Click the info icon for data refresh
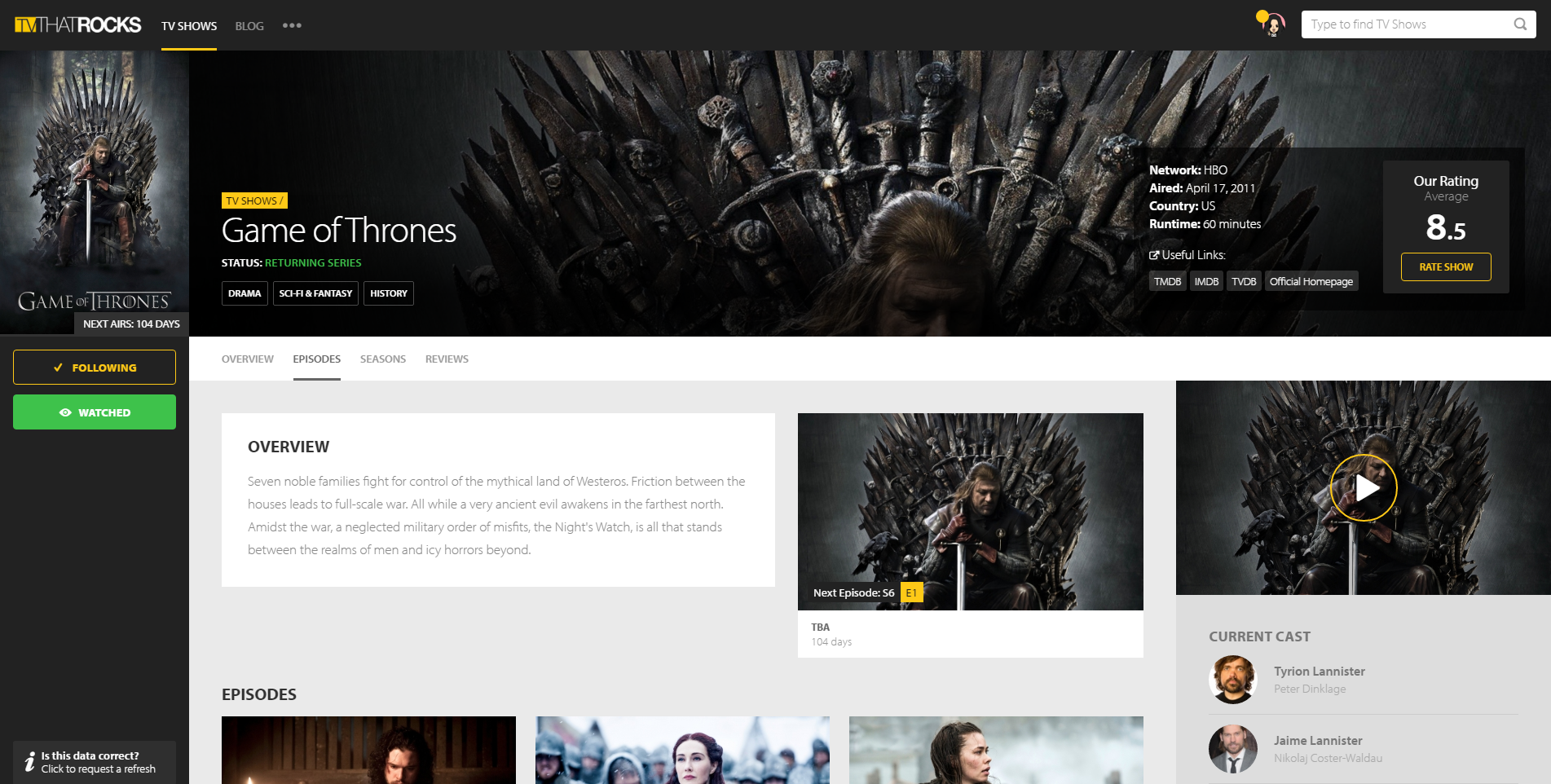The image size is (1551, 784). click(x=30, y=762)
